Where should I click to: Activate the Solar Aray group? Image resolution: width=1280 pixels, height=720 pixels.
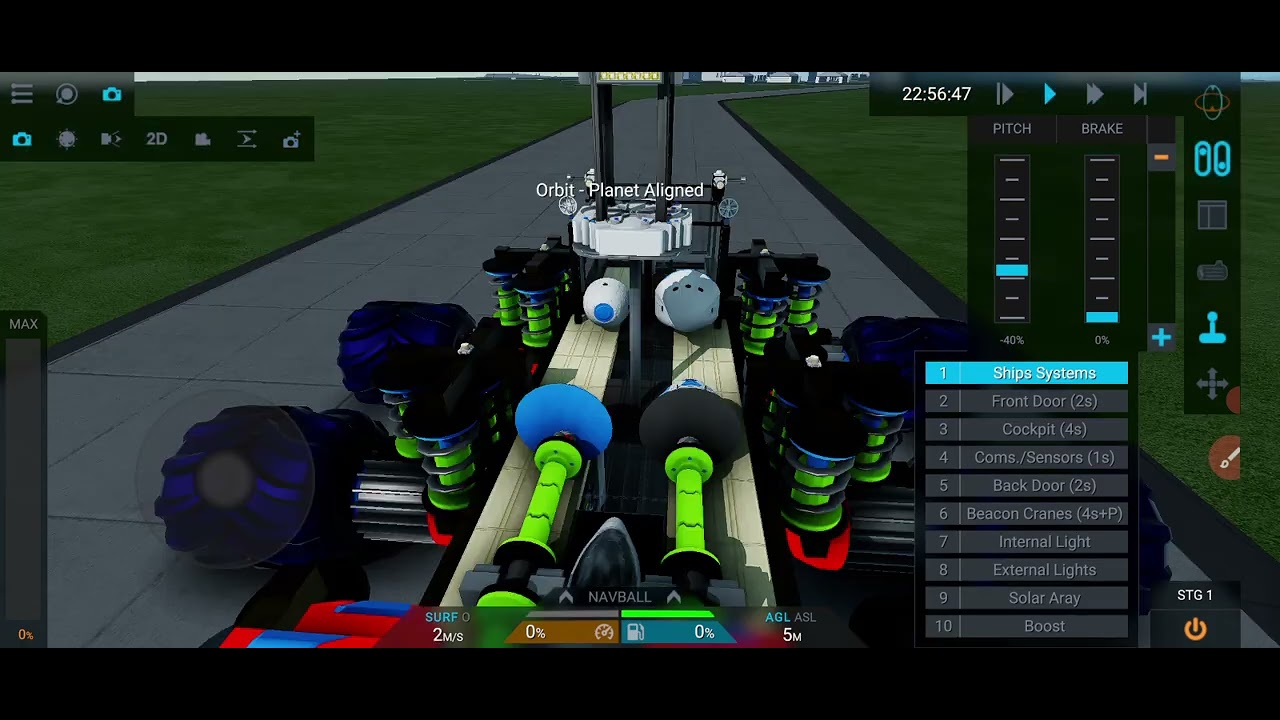(x=1027, y=598)
